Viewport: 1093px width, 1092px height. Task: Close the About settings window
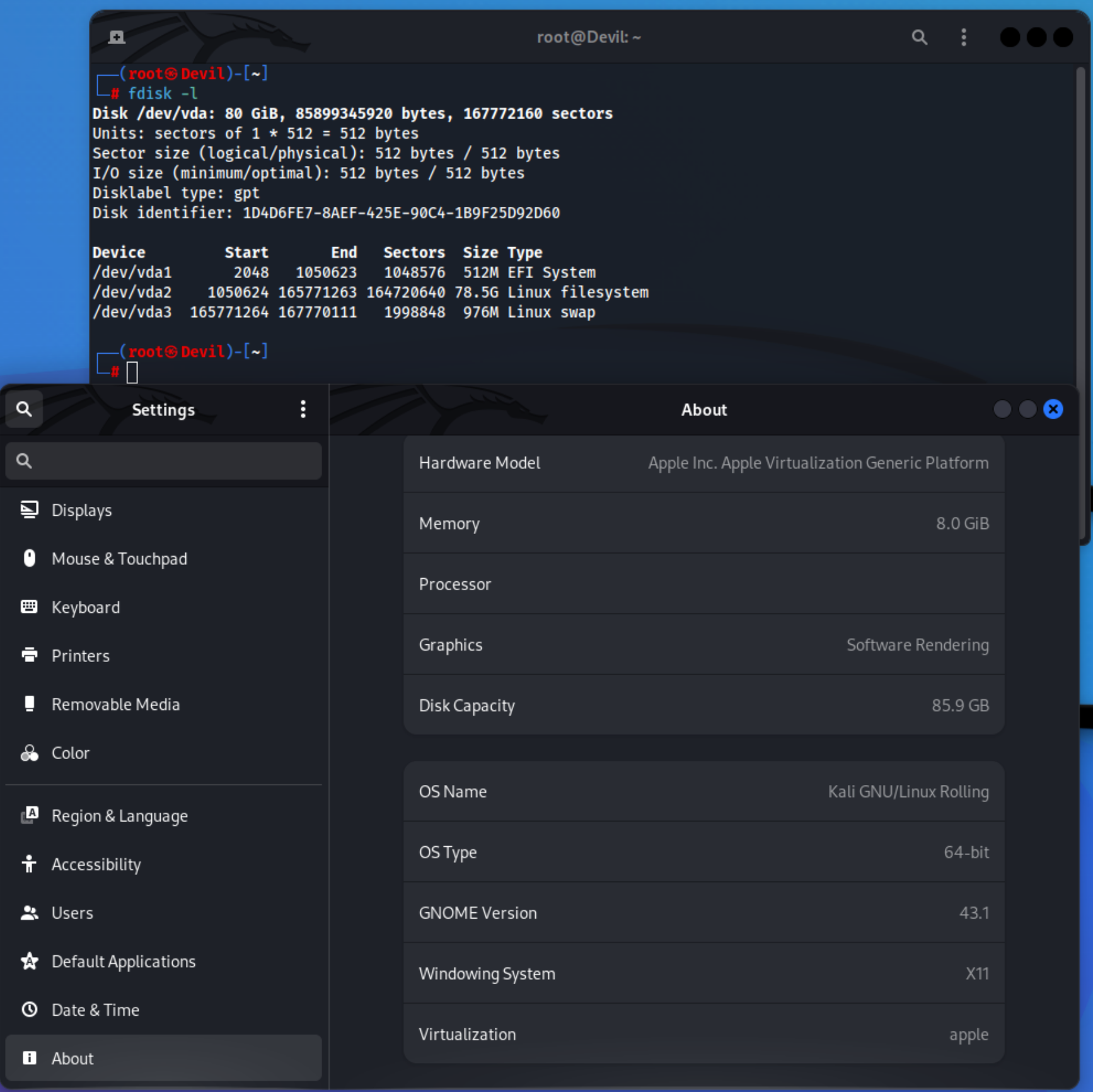1053,409
